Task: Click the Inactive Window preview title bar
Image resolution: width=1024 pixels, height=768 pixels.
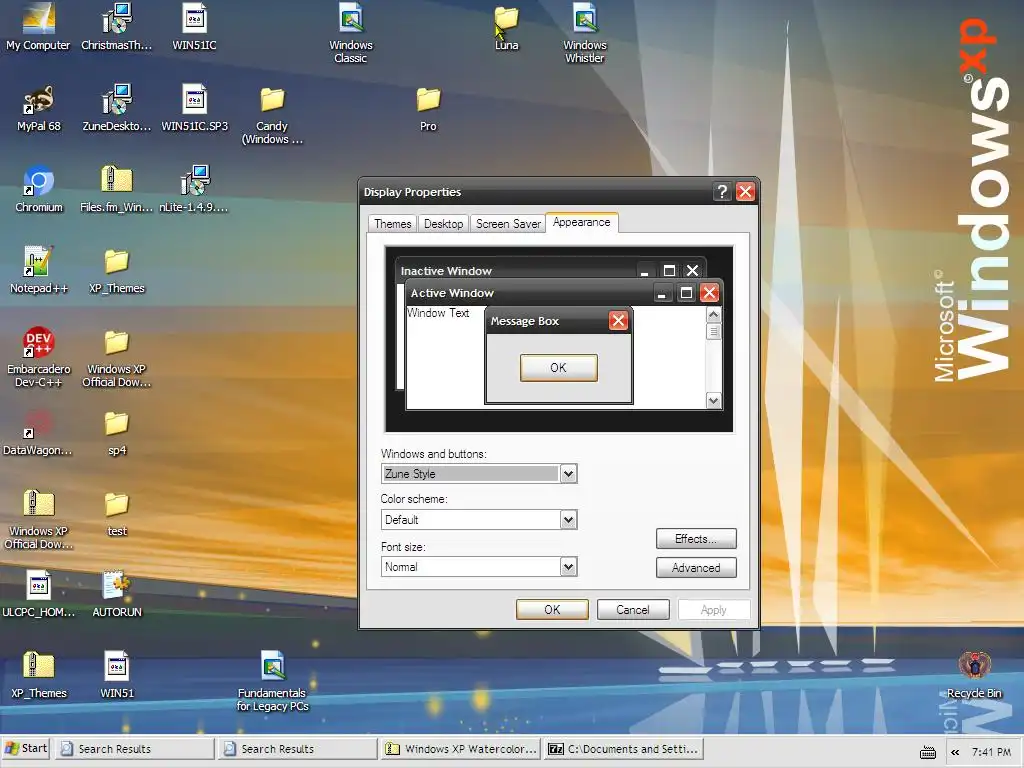Action: (516, 270)
